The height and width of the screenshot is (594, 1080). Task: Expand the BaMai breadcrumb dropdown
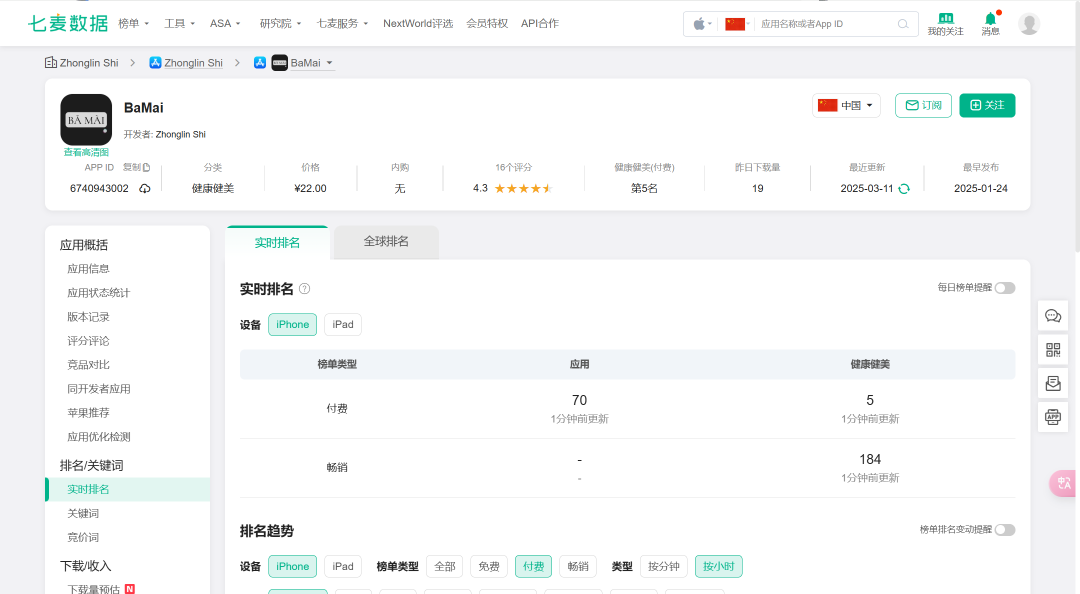tap(329, 63)
